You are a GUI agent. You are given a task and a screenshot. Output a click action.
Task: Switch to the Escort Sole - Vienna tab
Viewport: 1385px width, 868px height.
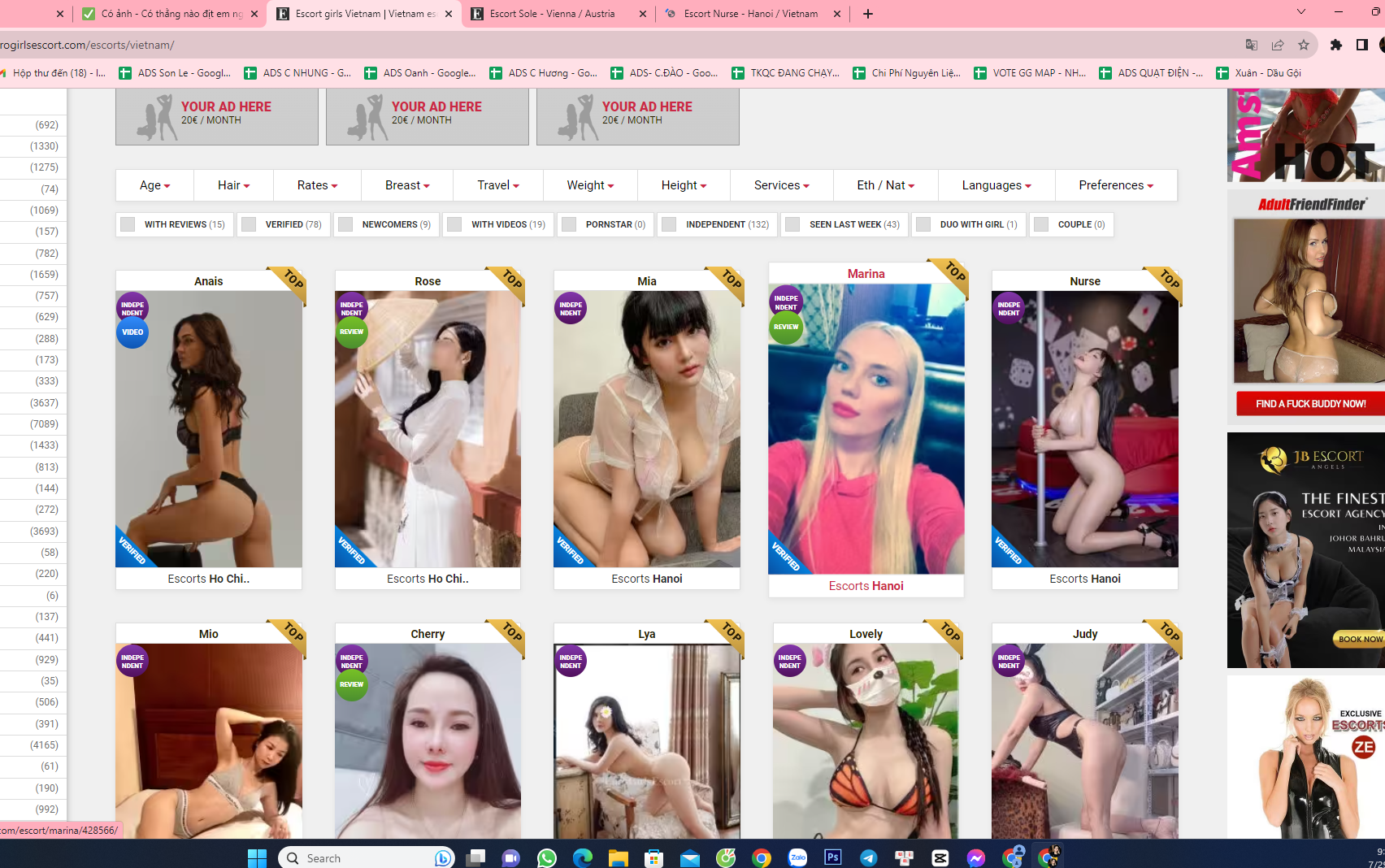tap(552, 14)
